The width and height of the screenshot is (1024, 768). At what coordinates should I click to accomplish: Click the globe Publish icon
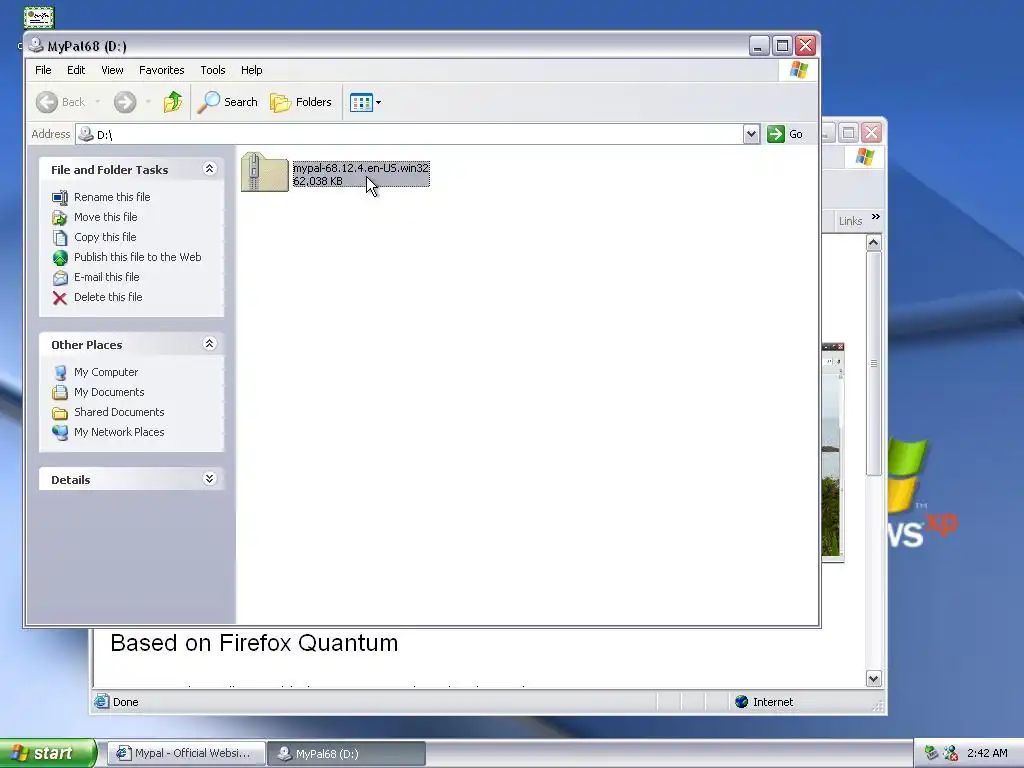pos(59,257)
